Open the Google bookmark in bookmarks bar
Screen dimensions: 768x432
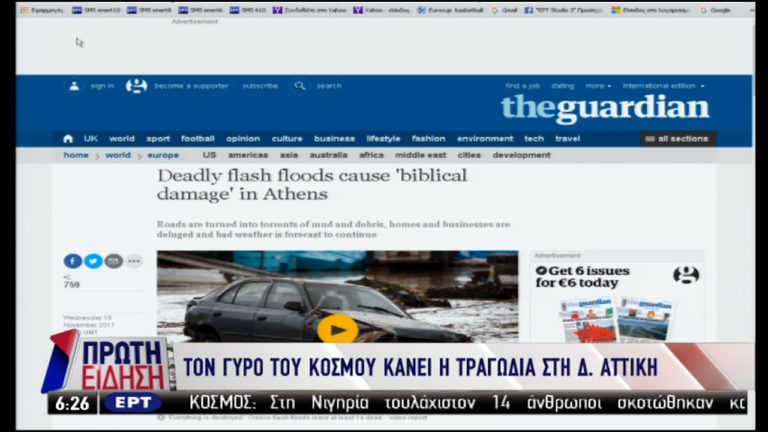[x=715, y=10]
